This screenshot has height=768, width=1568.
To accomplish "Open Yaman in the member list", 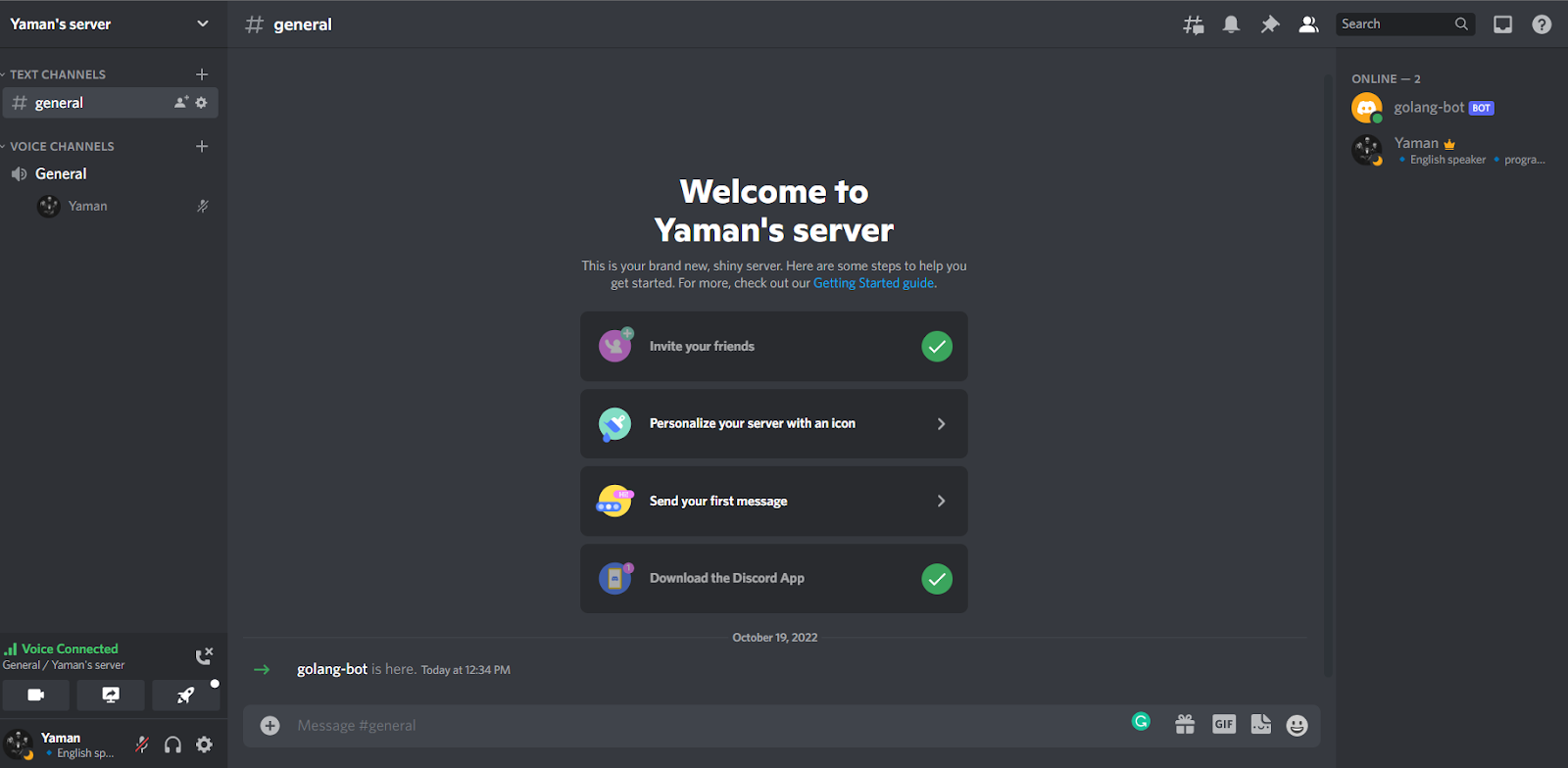I will pyautogui.click(x=1448, y=150).
